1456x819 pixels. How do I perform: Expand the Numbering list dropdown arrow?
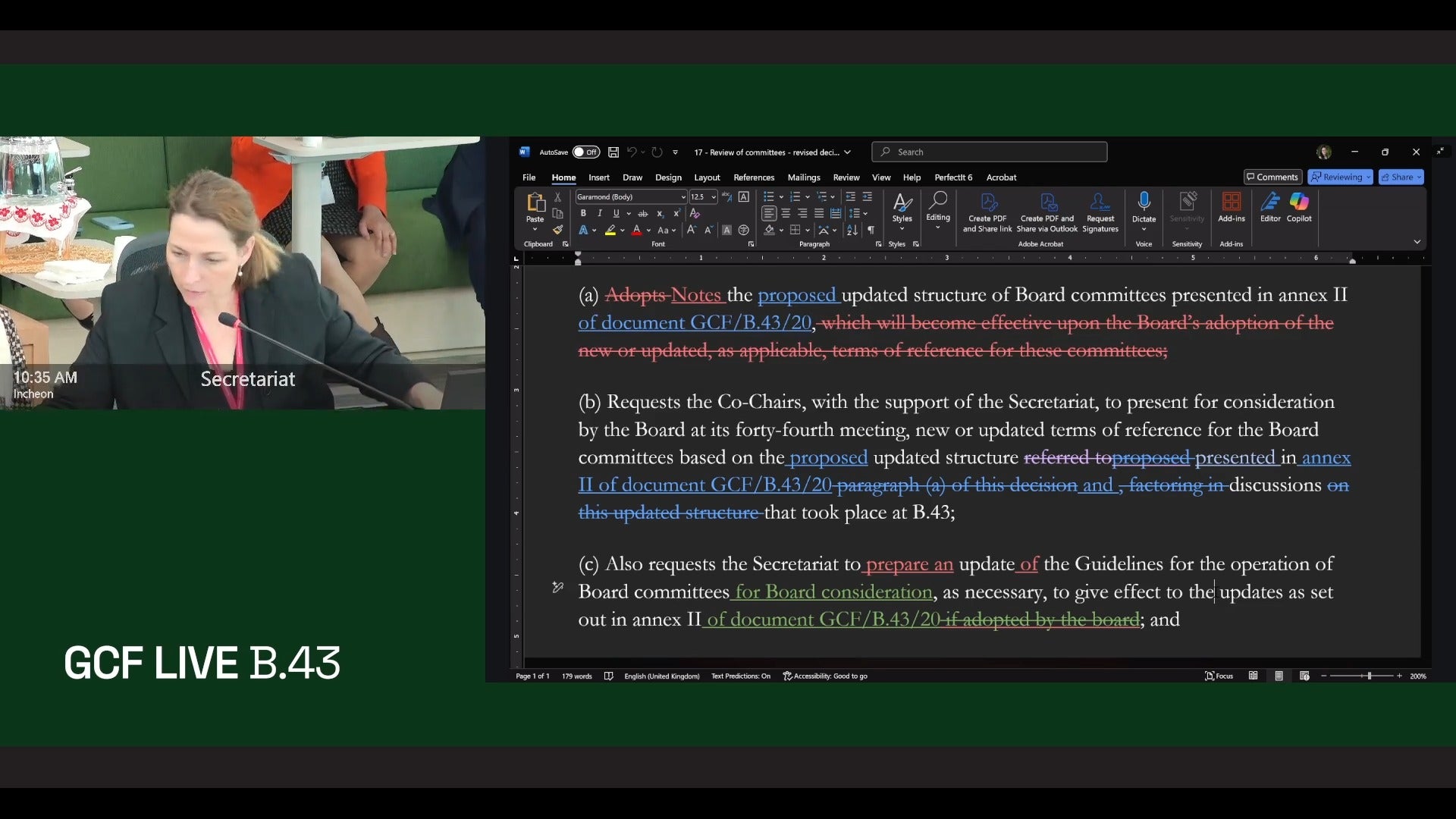[x=808, y=197]
